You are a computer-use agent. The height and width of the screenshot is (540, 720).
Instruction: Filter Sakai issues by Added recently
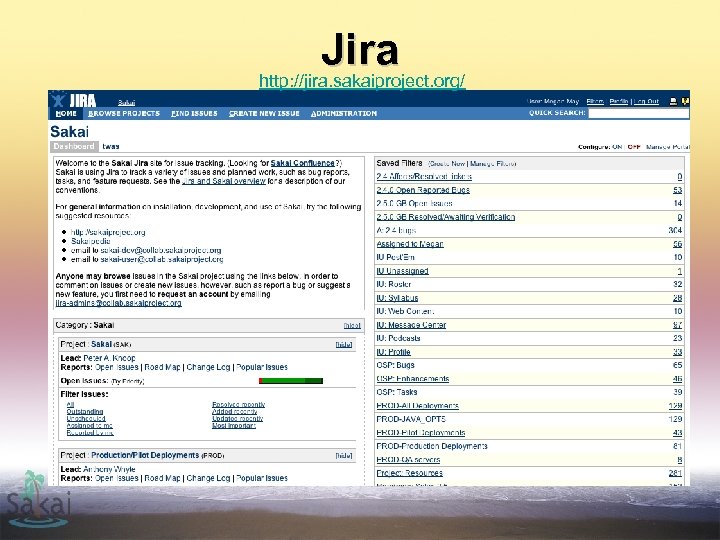click(235, 411)
